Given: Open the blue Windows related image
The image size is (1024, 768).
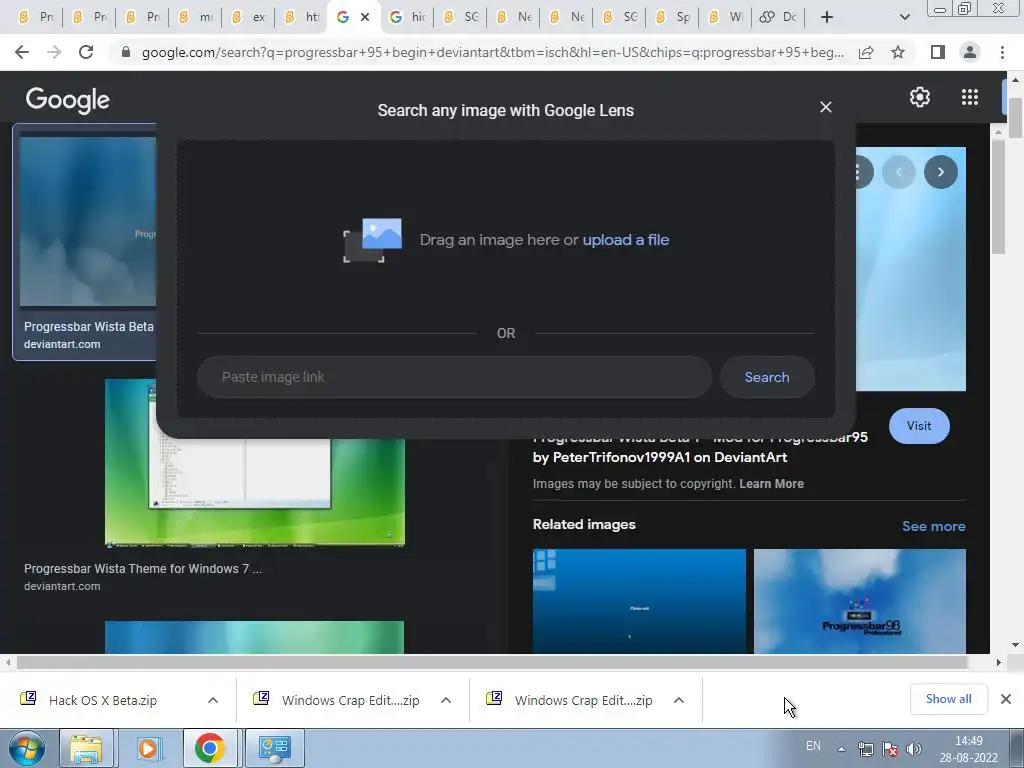Looking at the screenshot, I should click(x=639, y=601).
